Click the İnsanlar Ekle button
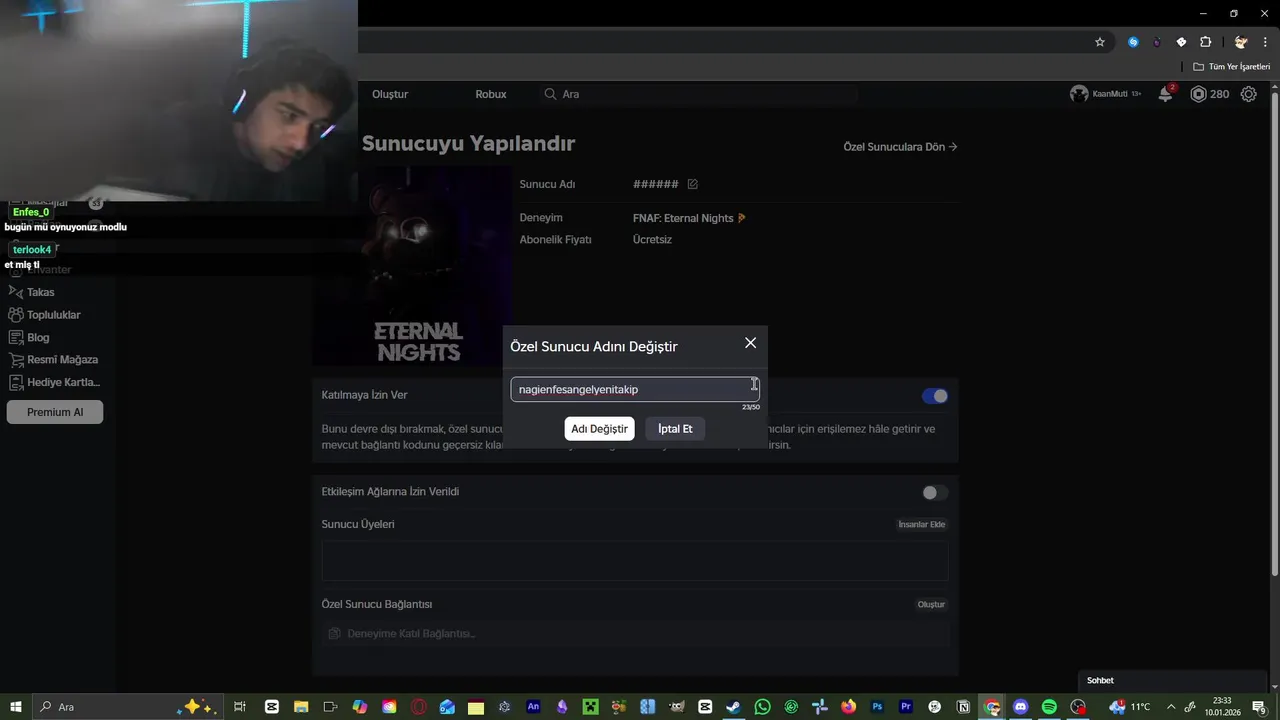The height and width of the screenshot is (720, 1280). [921, 524]
